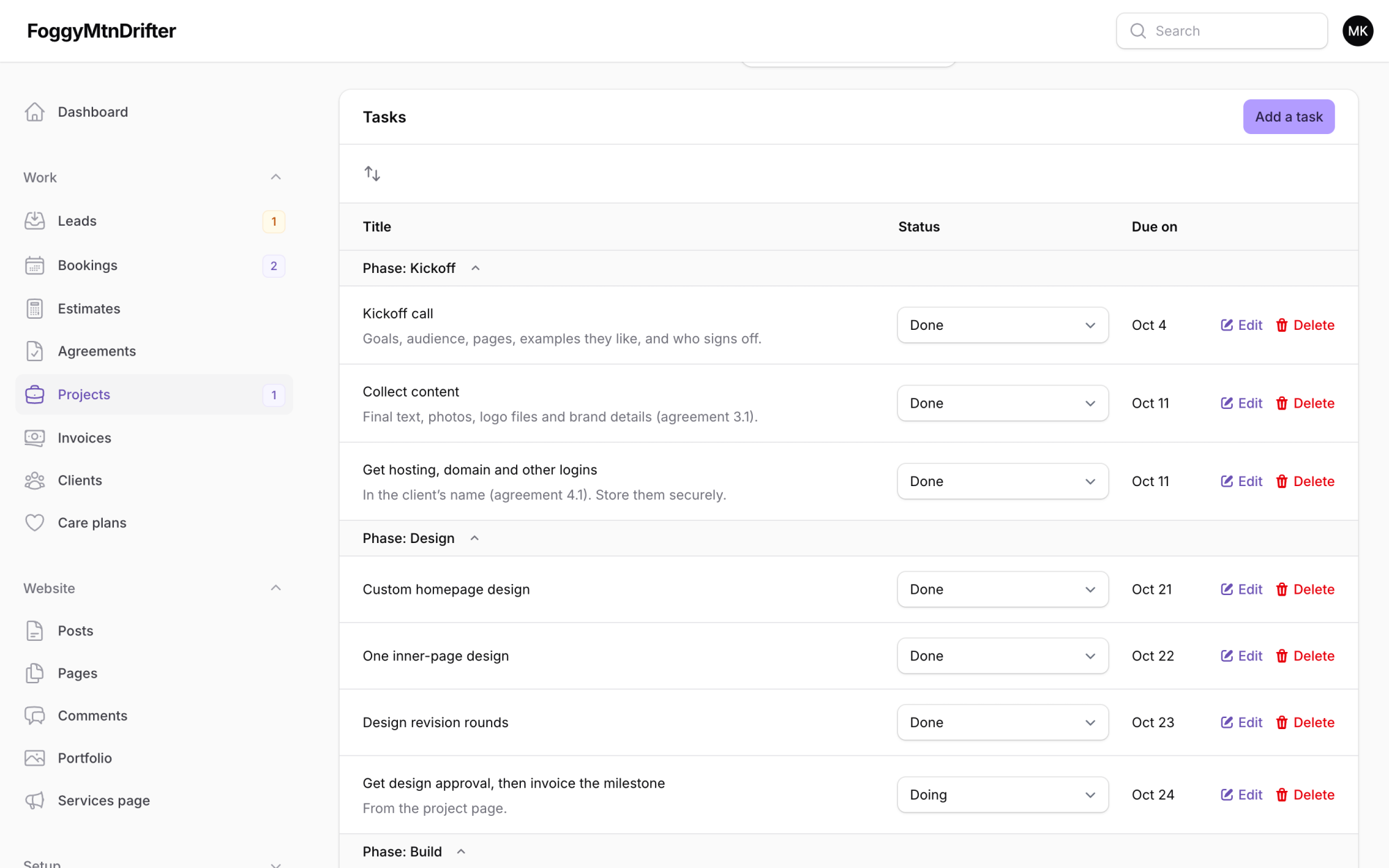This screenshot has height=868, width=1389.
Task: Open the MK user avatar menu
Action: 1358,31
